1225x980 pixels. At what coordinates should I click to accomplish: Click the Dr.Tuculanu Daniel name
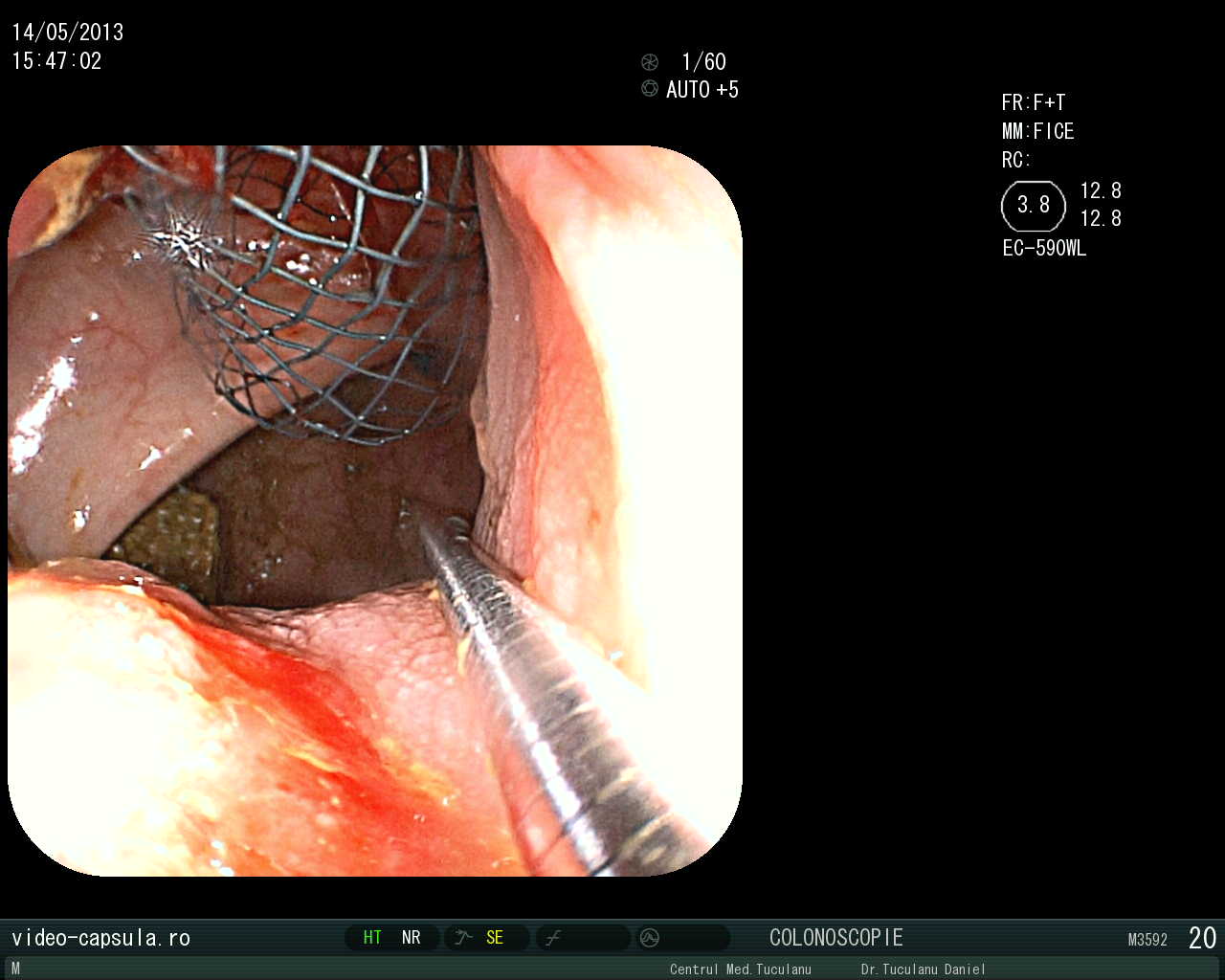[923, 969]
